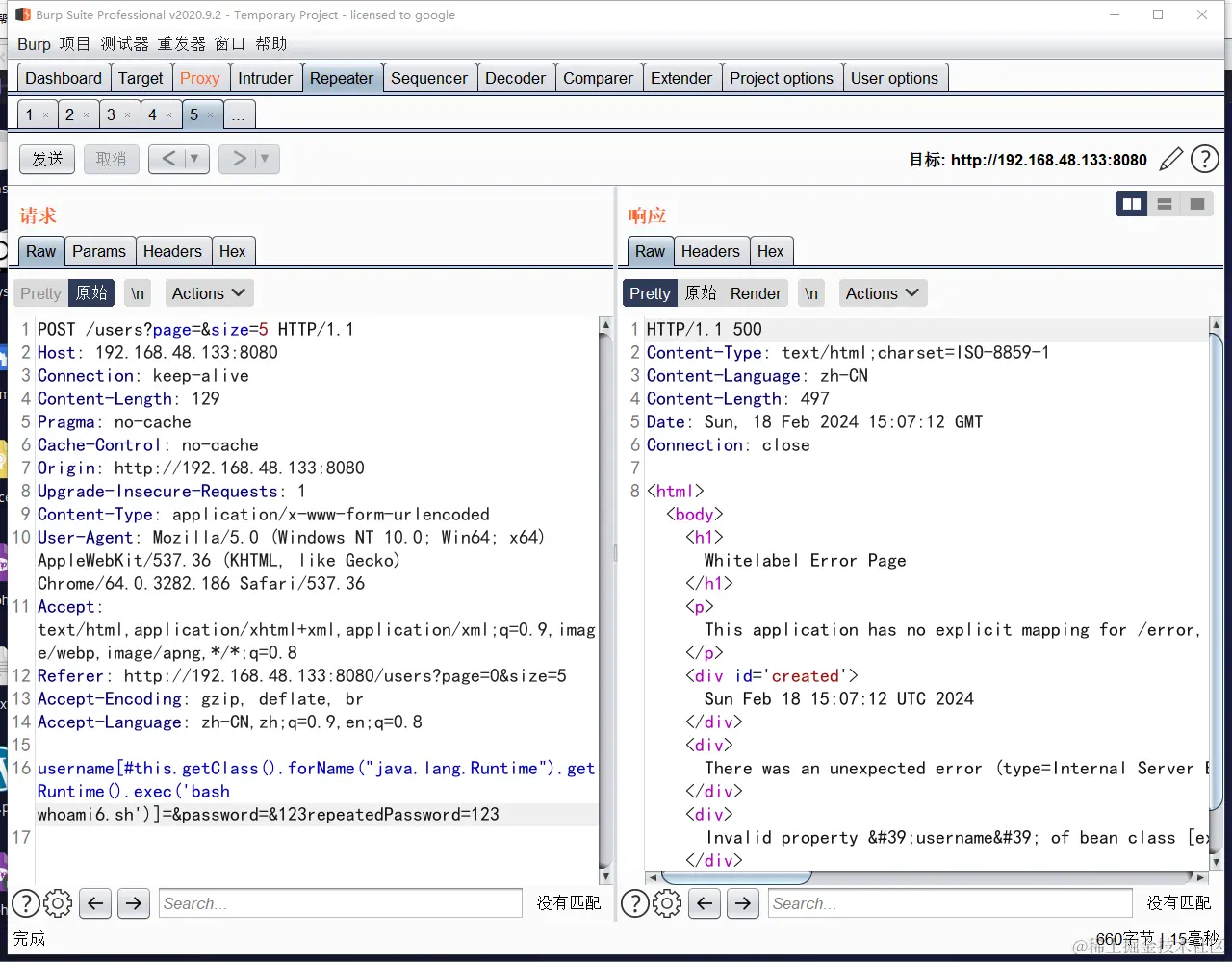Screen dimensions: 1232x962
Task: Toggle response newline \n display
Action: [811, 293]
